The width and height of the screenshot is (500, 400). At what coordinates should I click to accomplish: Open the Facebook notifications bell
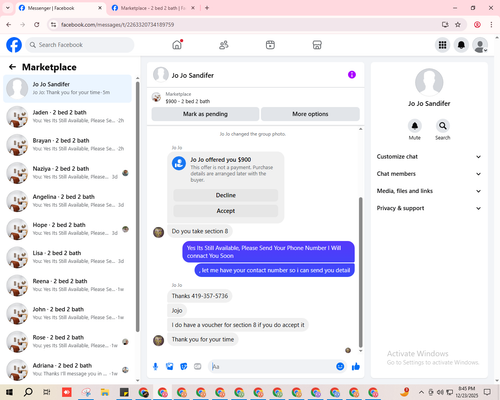[x=461, y=45]
